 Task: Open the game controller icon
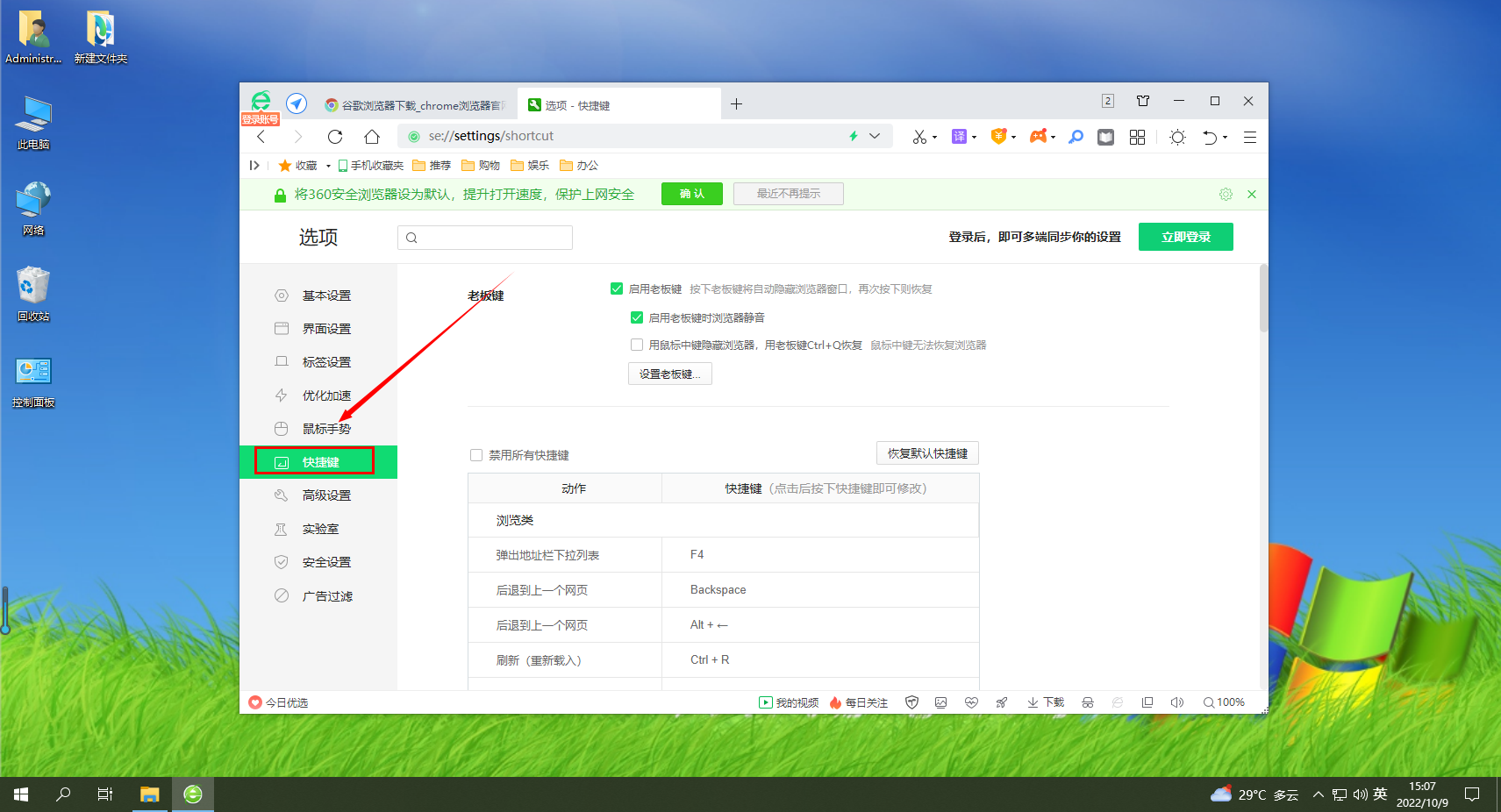[x=1038, y=136]
